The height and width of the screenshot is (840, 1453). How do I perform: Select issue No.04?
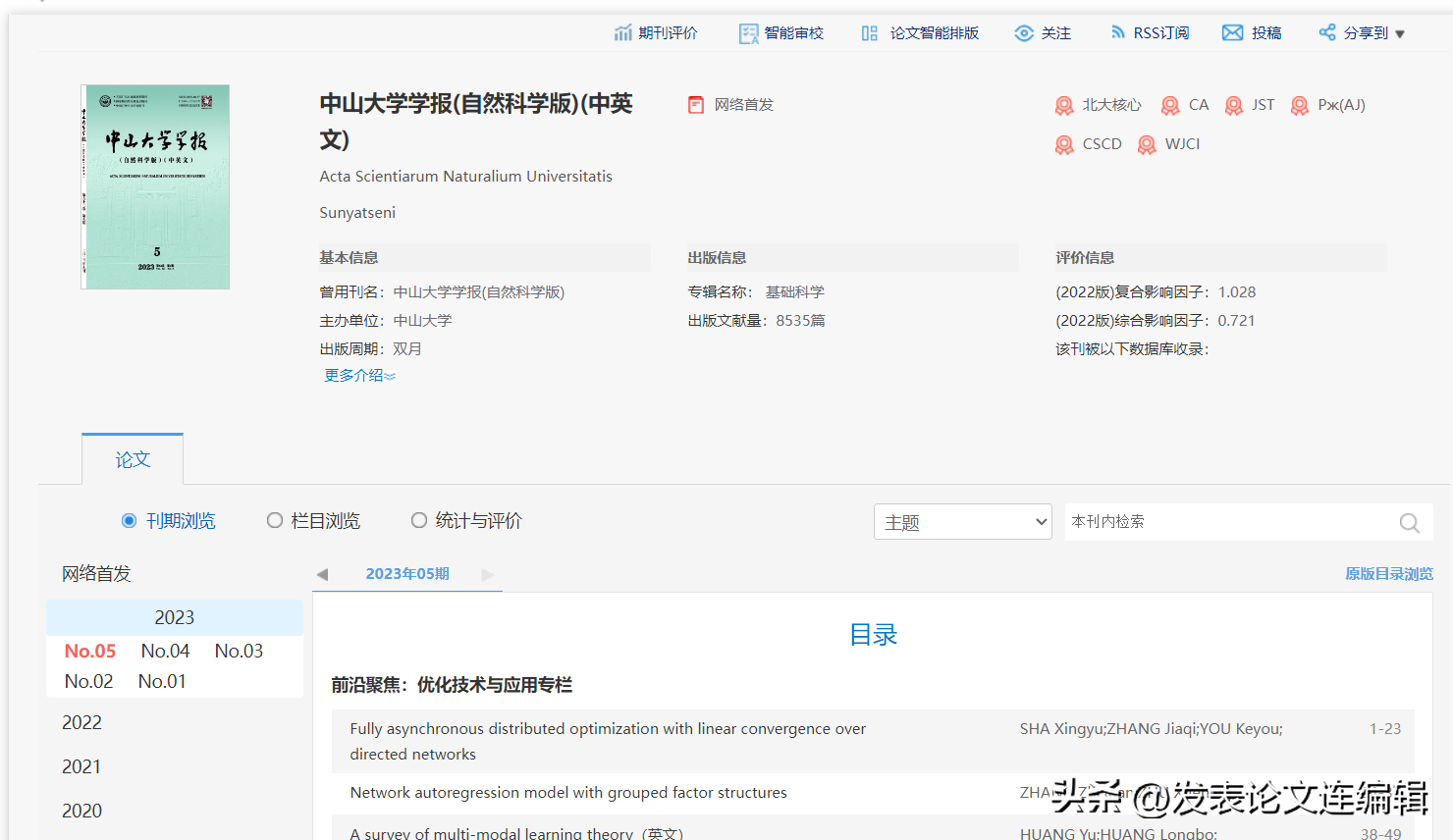(x=165, y=651)
